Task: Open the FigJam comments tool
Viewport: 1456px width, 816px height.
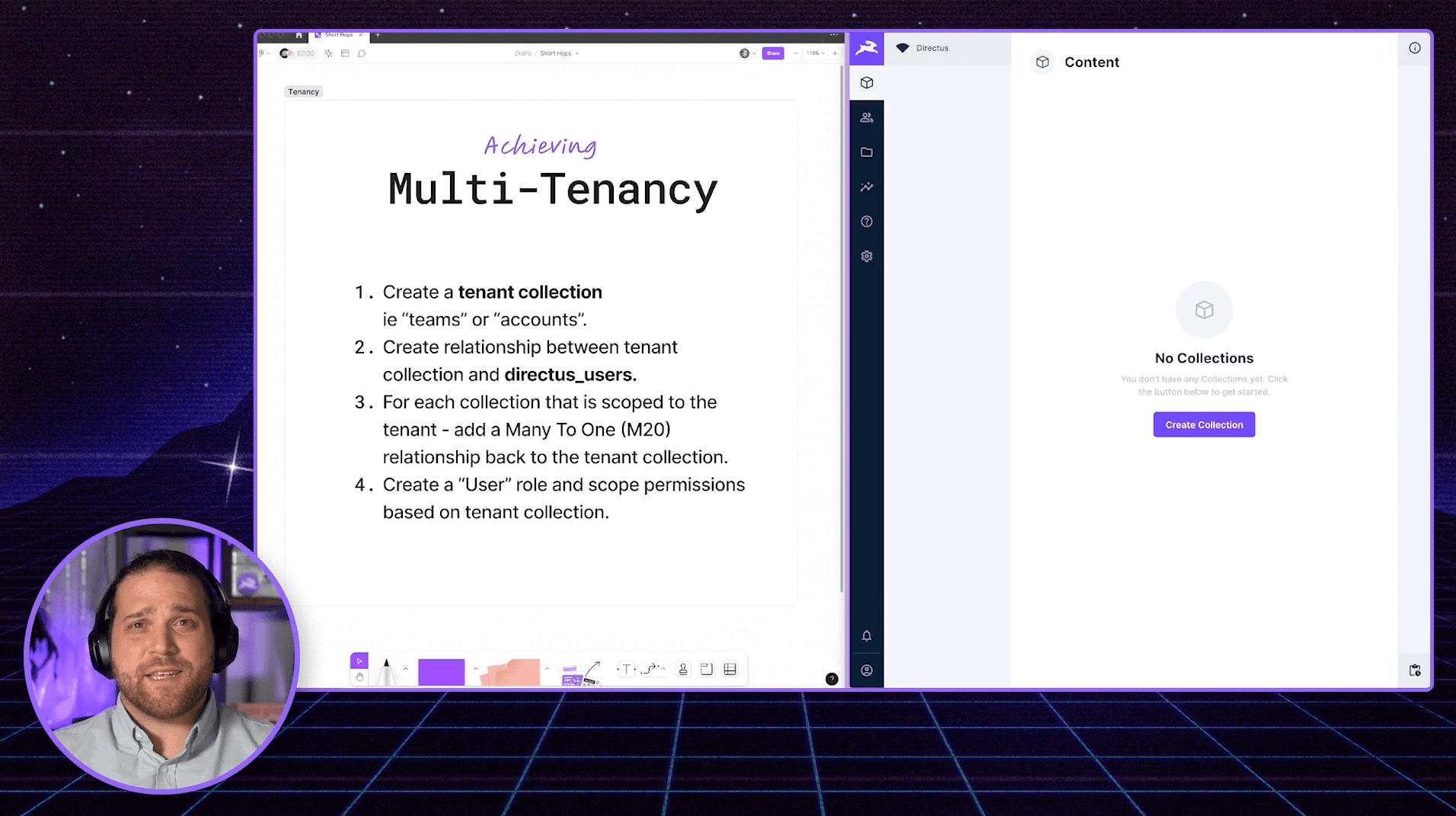Action: [x=362, y=53]
